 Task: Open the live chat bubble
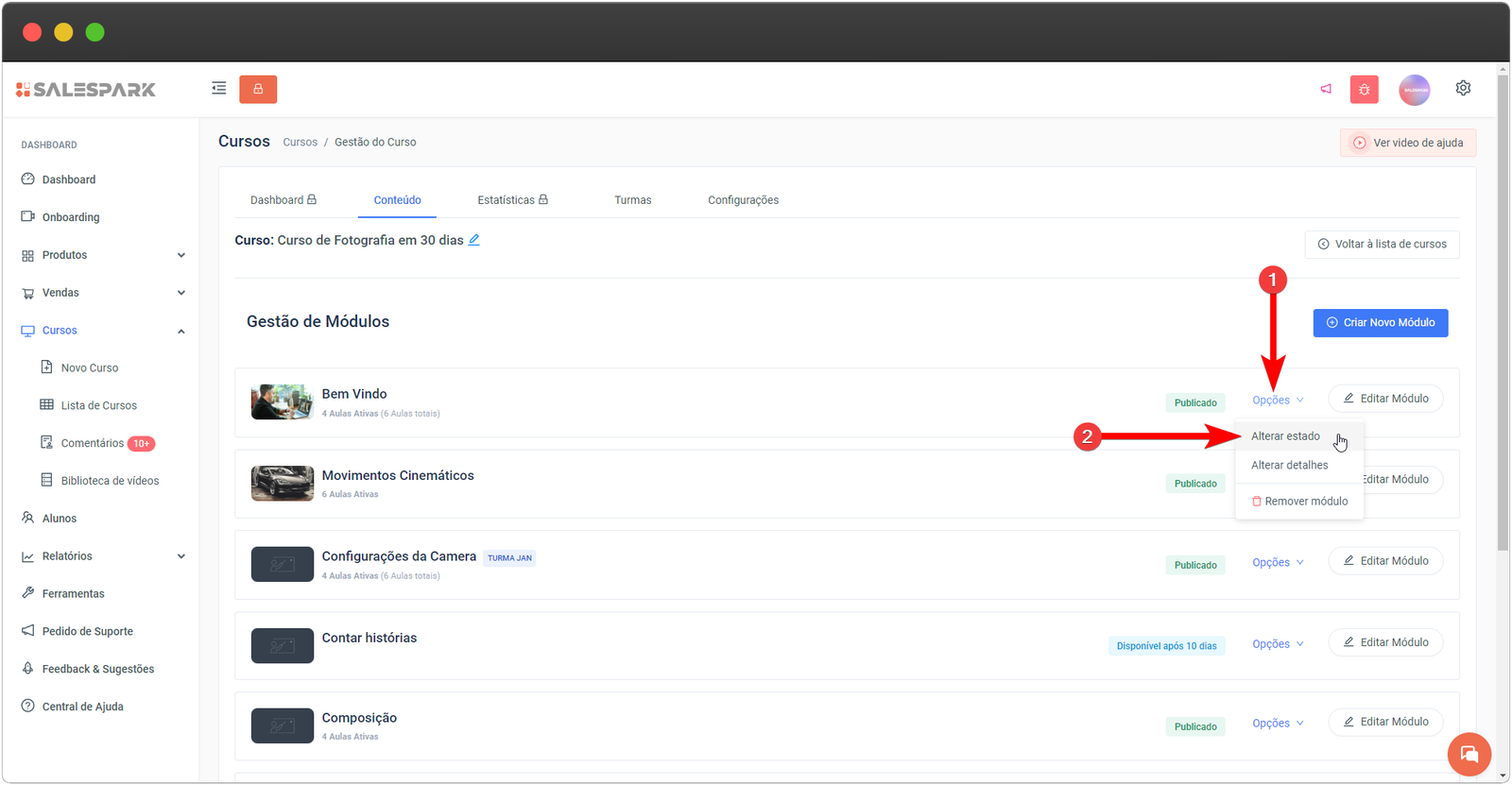coord(1469,754)
